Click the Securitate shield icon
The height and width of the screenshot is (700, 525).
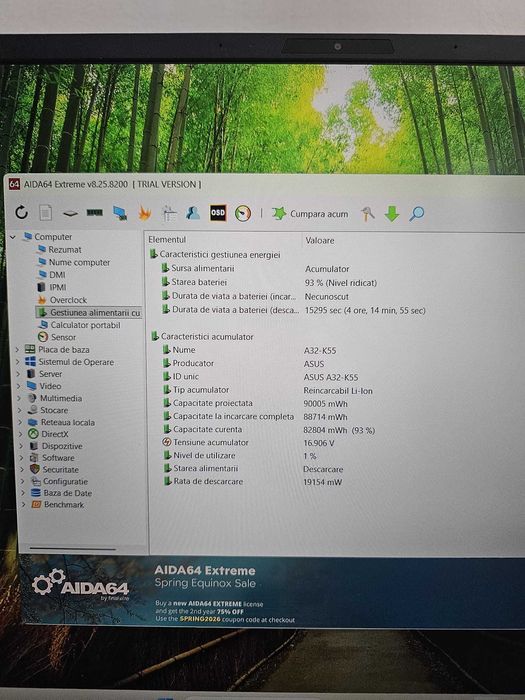pos(34,469)
